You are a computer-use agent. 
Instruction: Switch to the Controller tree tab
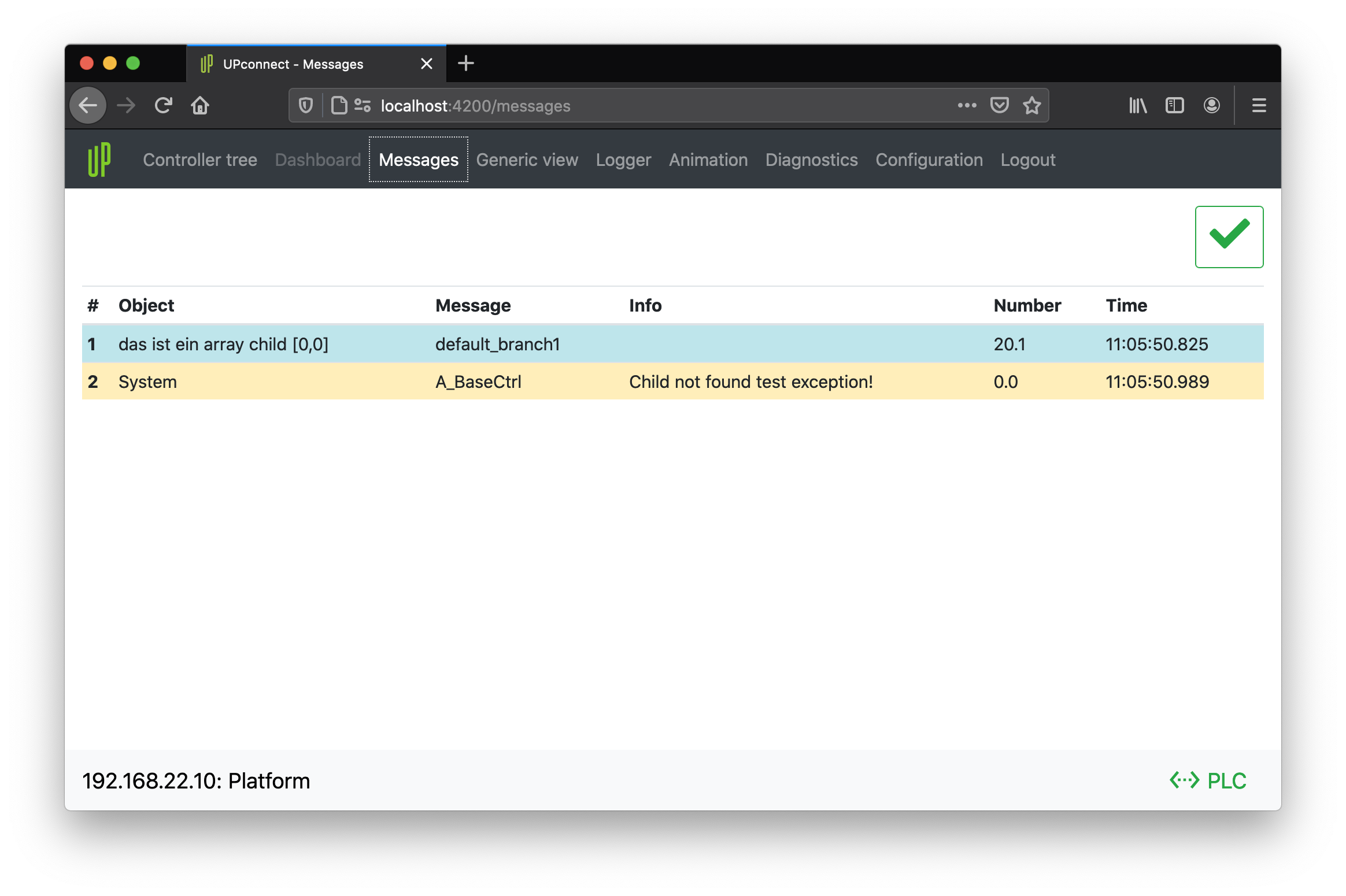(200, 160)
